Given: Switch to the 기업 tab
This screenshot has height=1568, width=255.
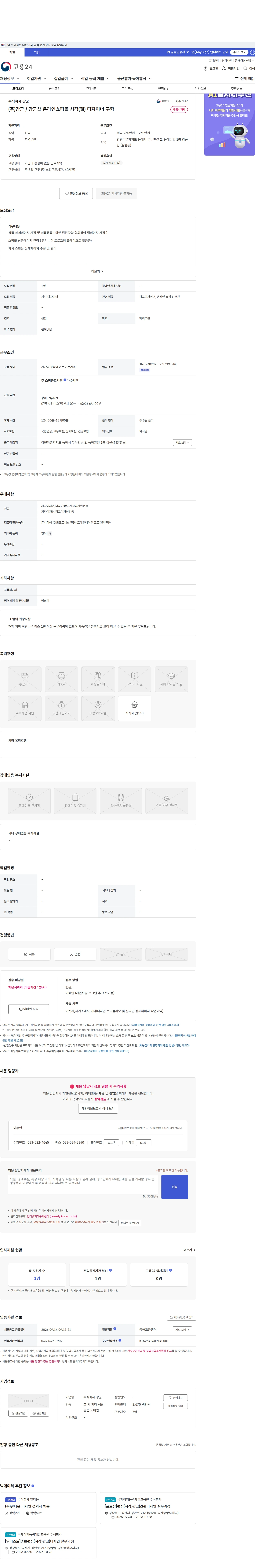Looking at the screenshot, I should click(36, 52).
